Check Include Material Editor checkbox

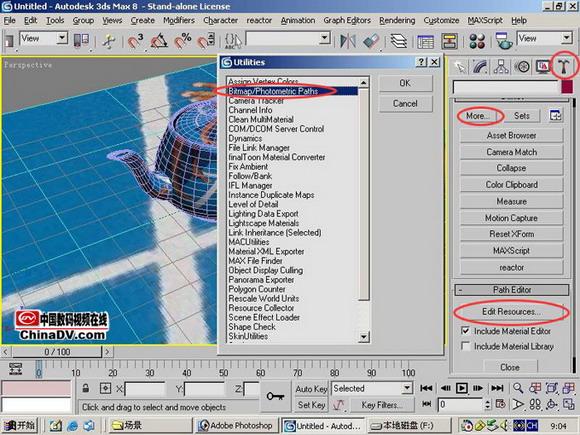465,331
